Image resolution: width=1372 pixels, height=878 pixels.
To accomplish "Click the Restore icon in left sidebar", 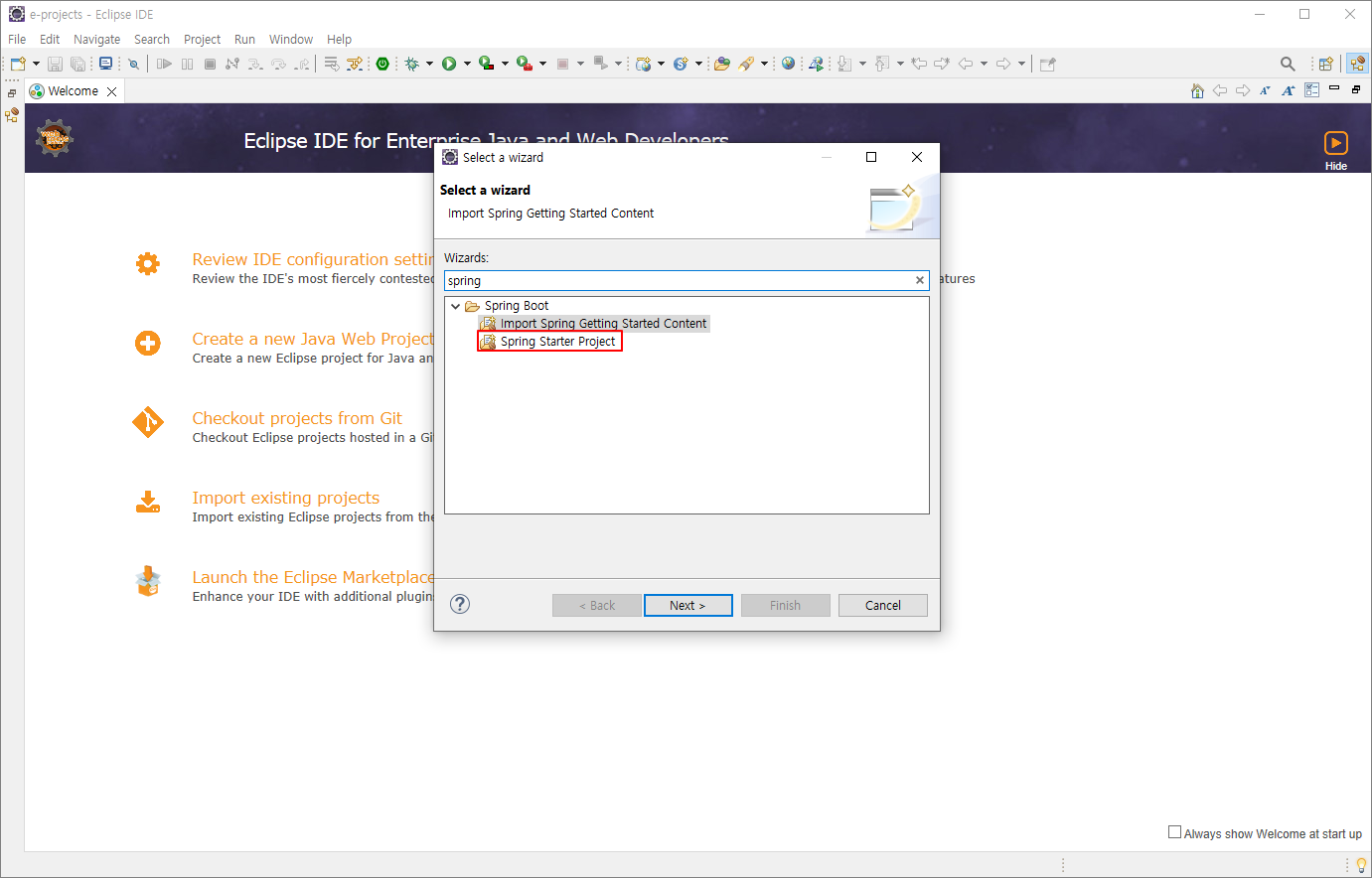I will (x=12, y=93).
